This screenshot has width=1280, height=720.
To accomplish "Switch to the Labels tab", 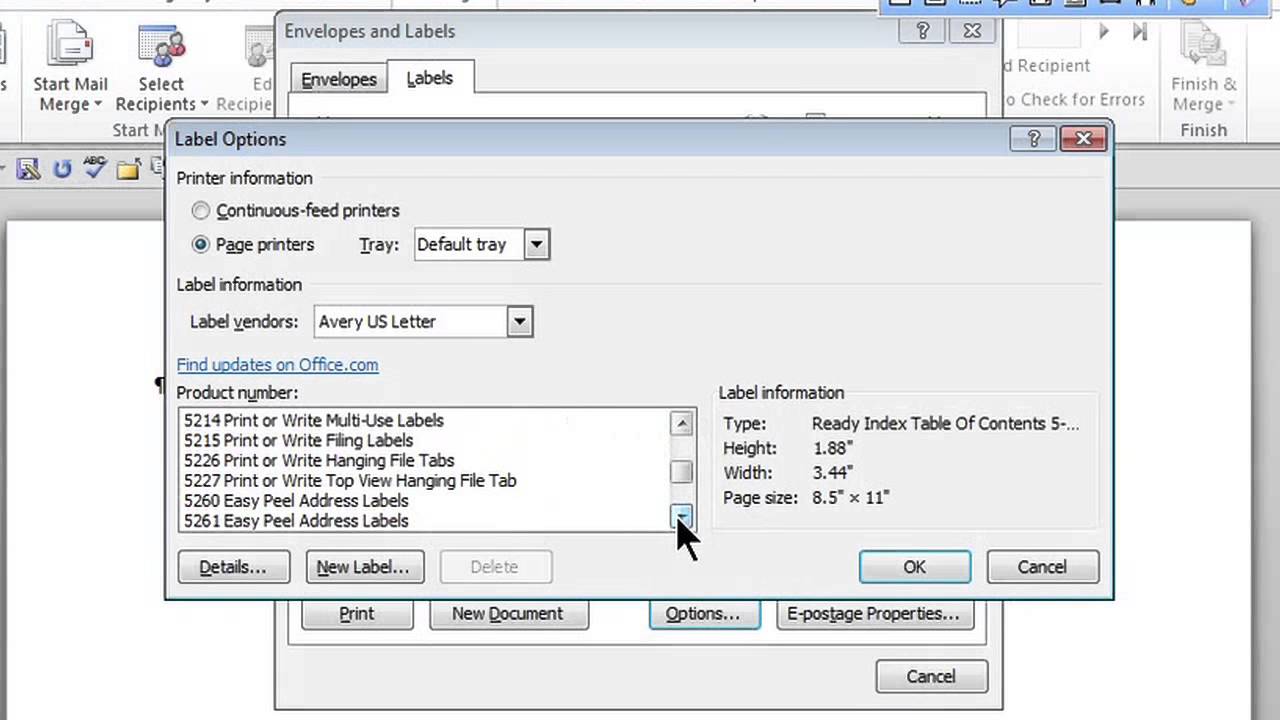I will 429,78.
